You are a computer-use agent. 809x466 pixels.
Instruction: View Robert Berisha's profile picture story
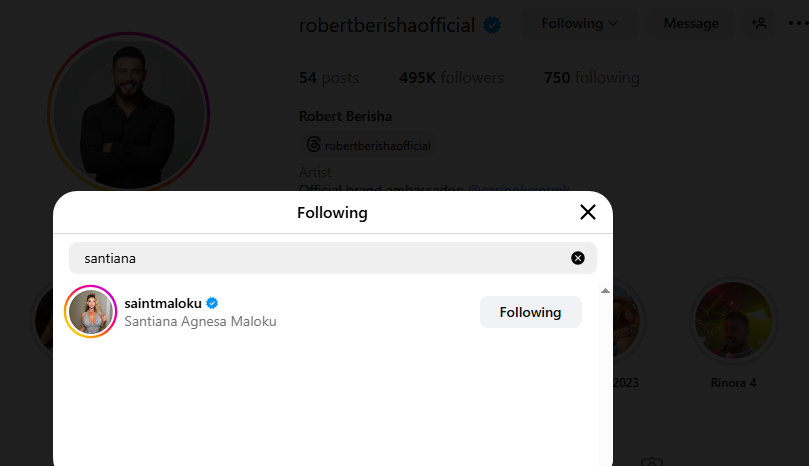pyautogui.click(x=128, y=112)
